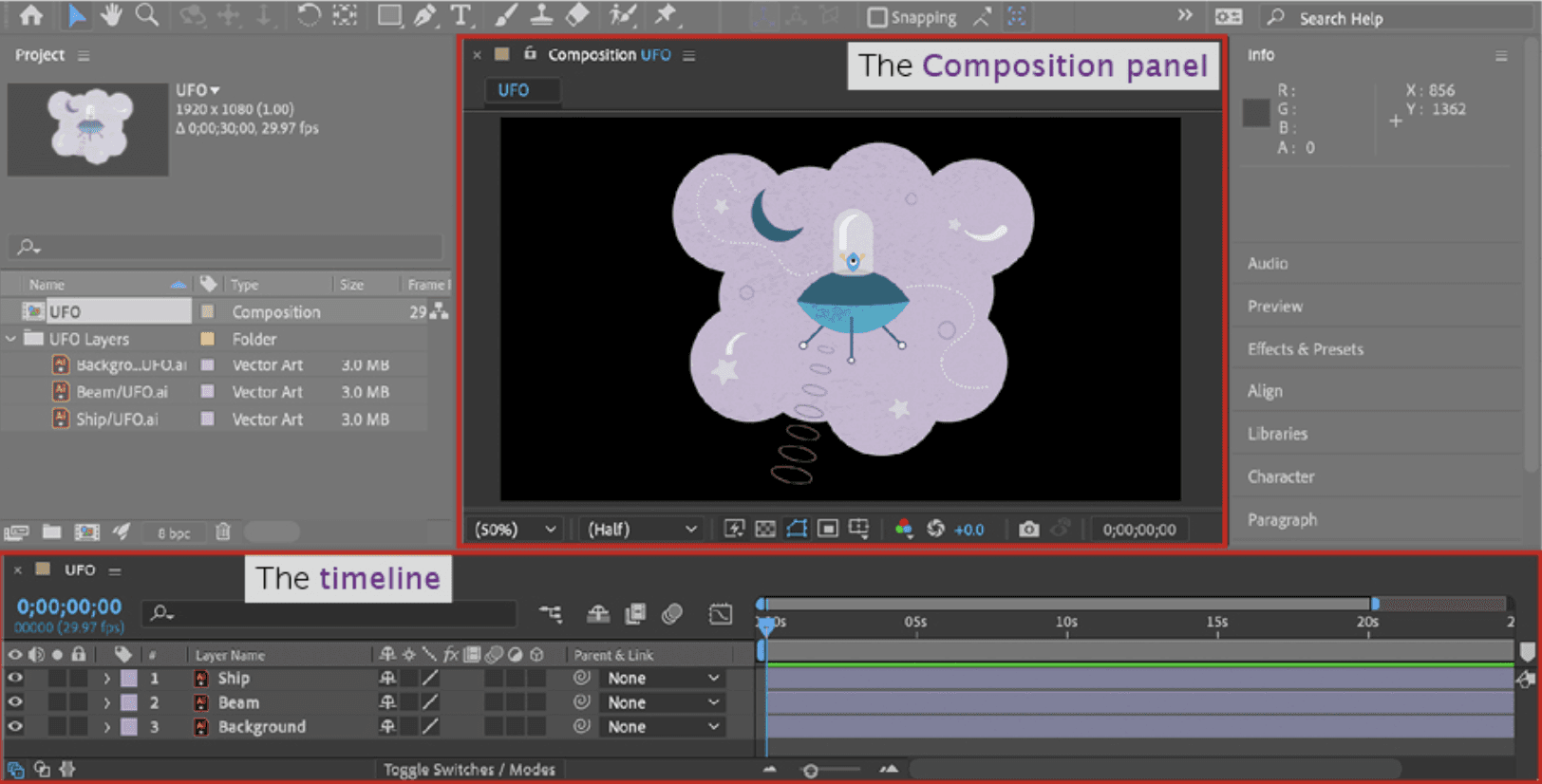Open the Composition panel menu icon

click(x=689, y=56)
